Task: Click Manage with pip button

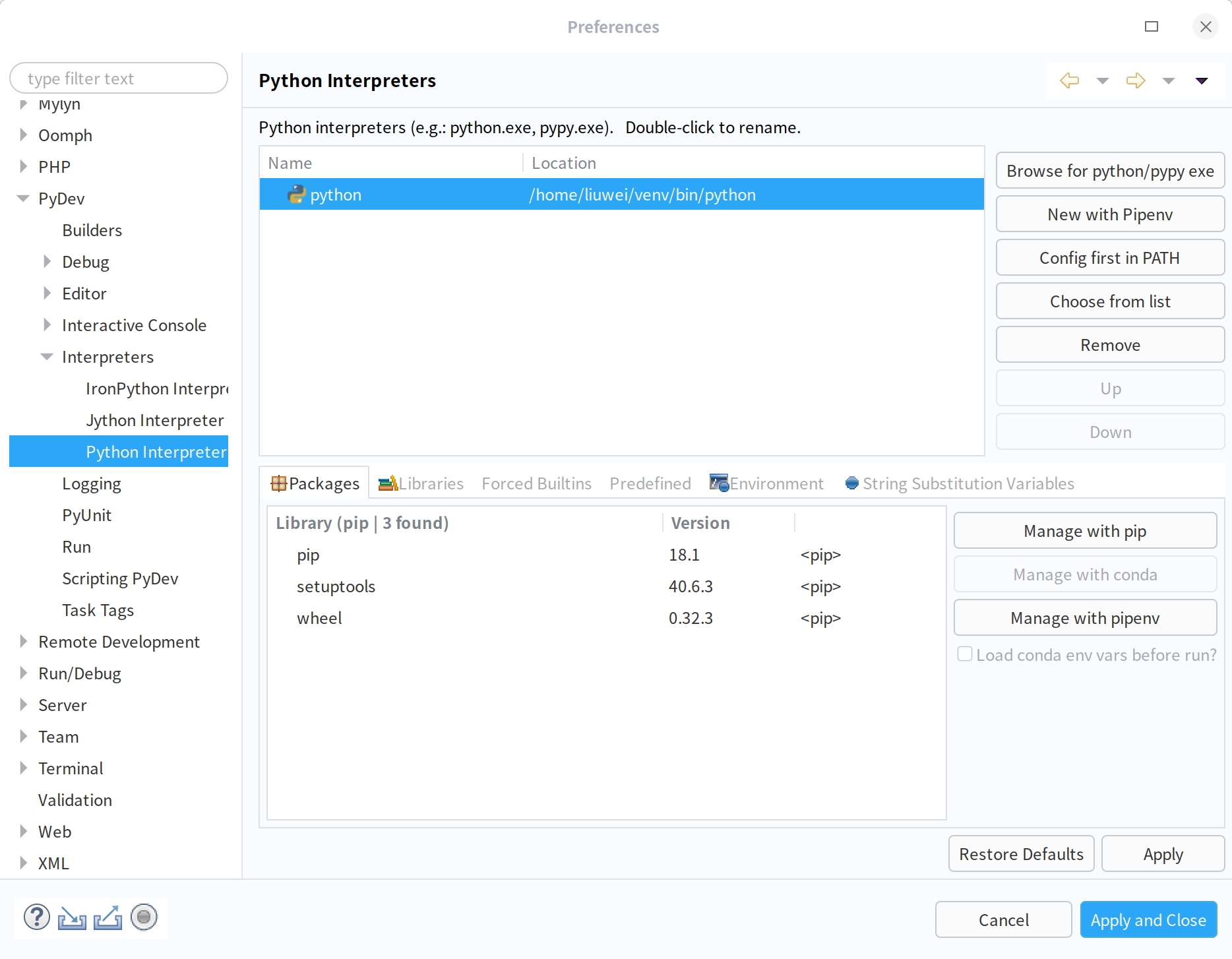Action: 1085,531
